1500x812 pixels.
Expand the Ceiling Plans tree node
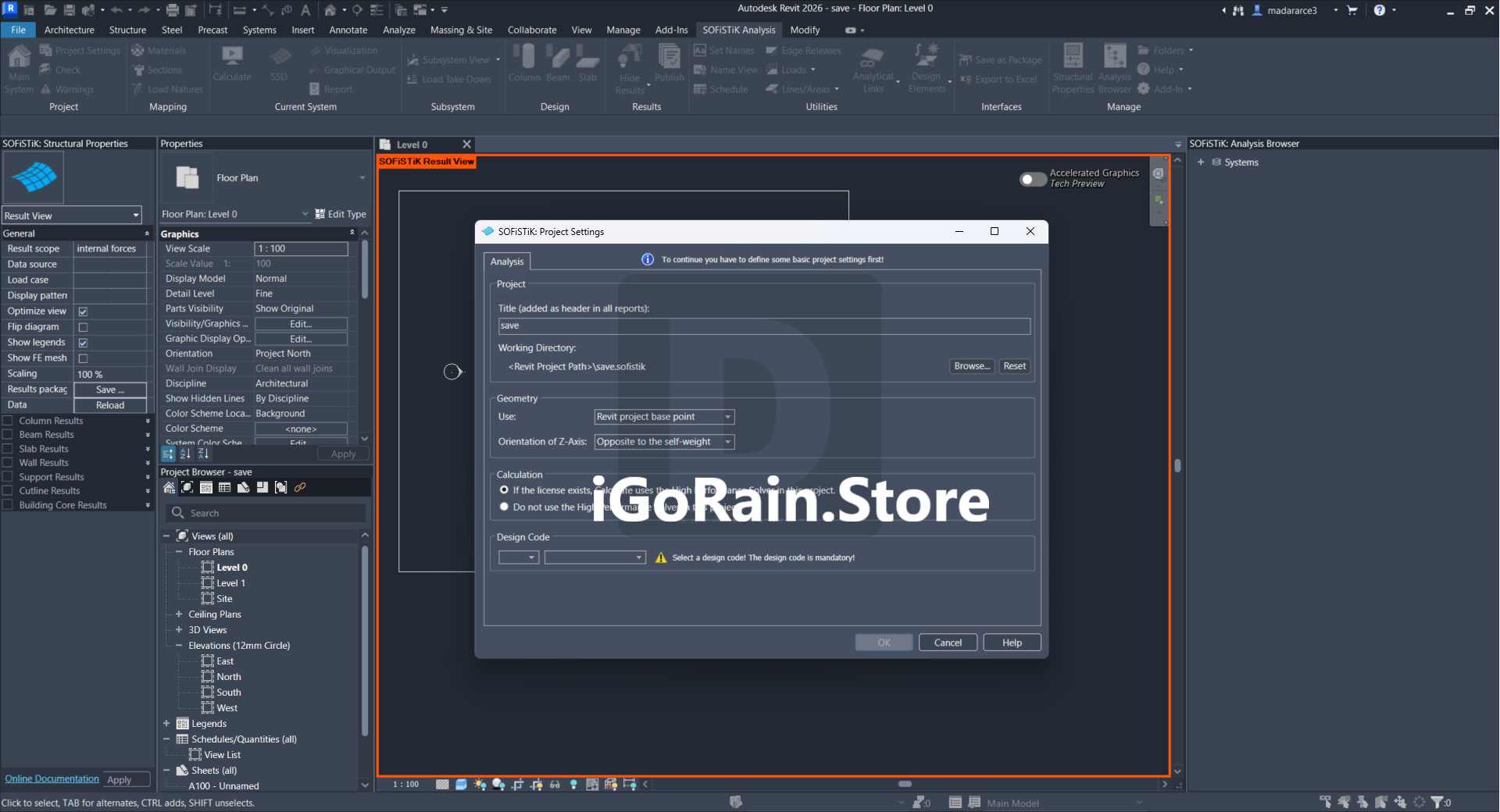pyautogui.click(x=179, y=614)
